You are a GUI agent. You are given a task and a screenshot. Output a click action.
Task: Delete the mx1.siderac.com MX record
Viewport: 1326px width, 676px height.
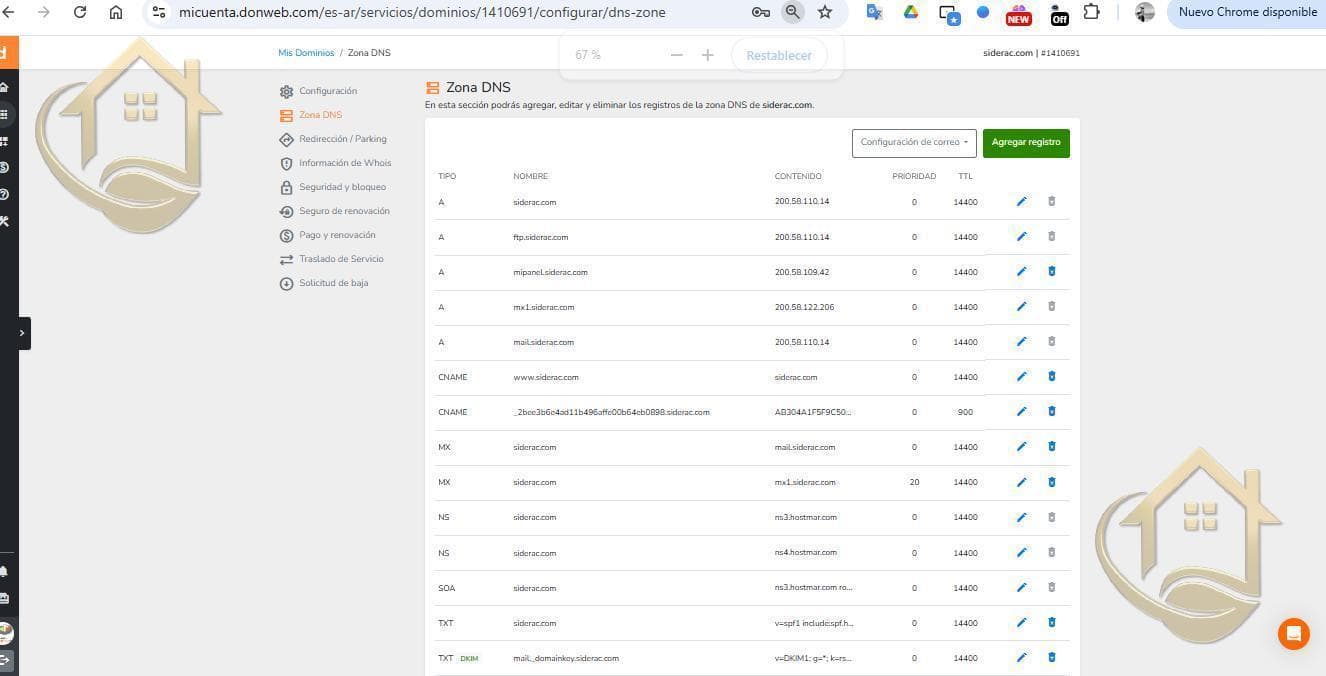click(x=1051, y=482)
